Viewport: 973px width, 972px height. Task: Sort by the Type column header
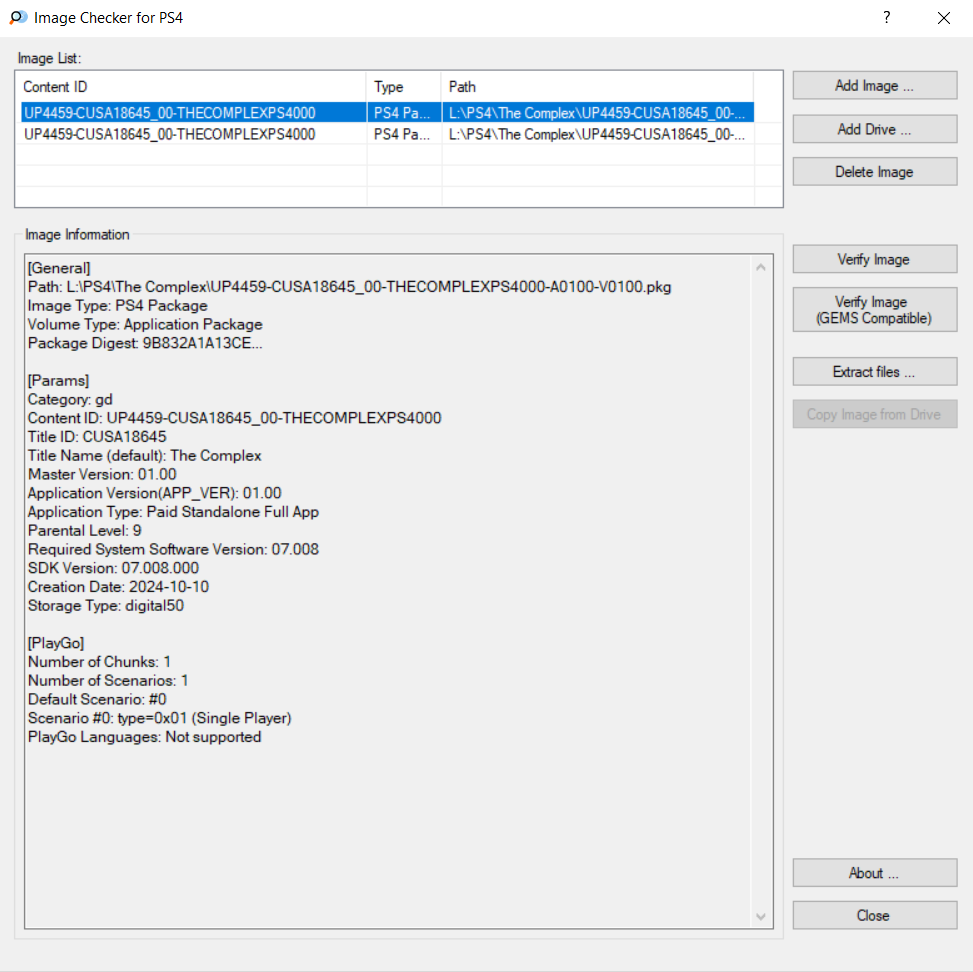404,87
